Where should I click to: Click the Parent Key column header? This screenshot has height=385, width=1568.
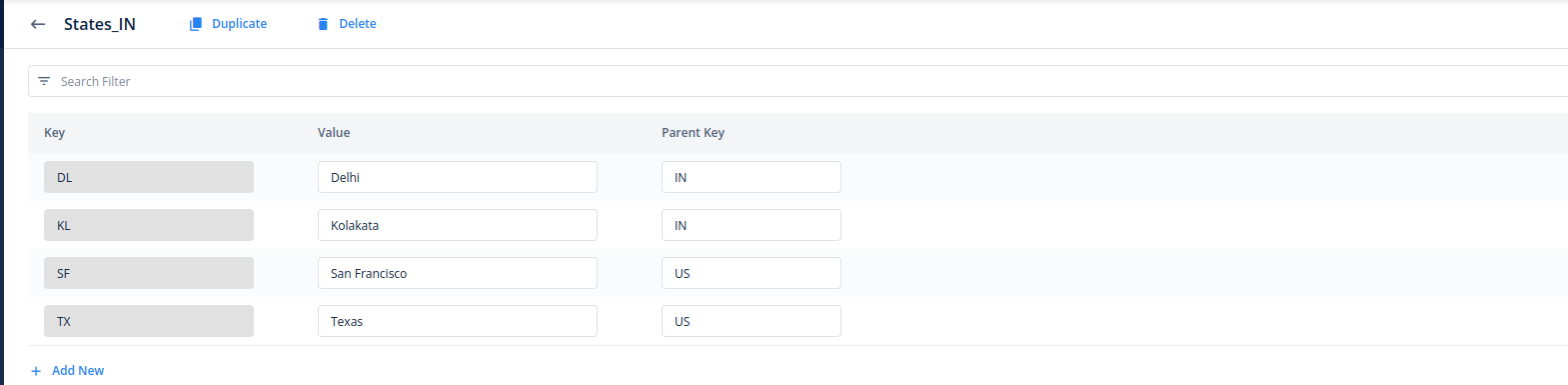click(x=693, y=133)
